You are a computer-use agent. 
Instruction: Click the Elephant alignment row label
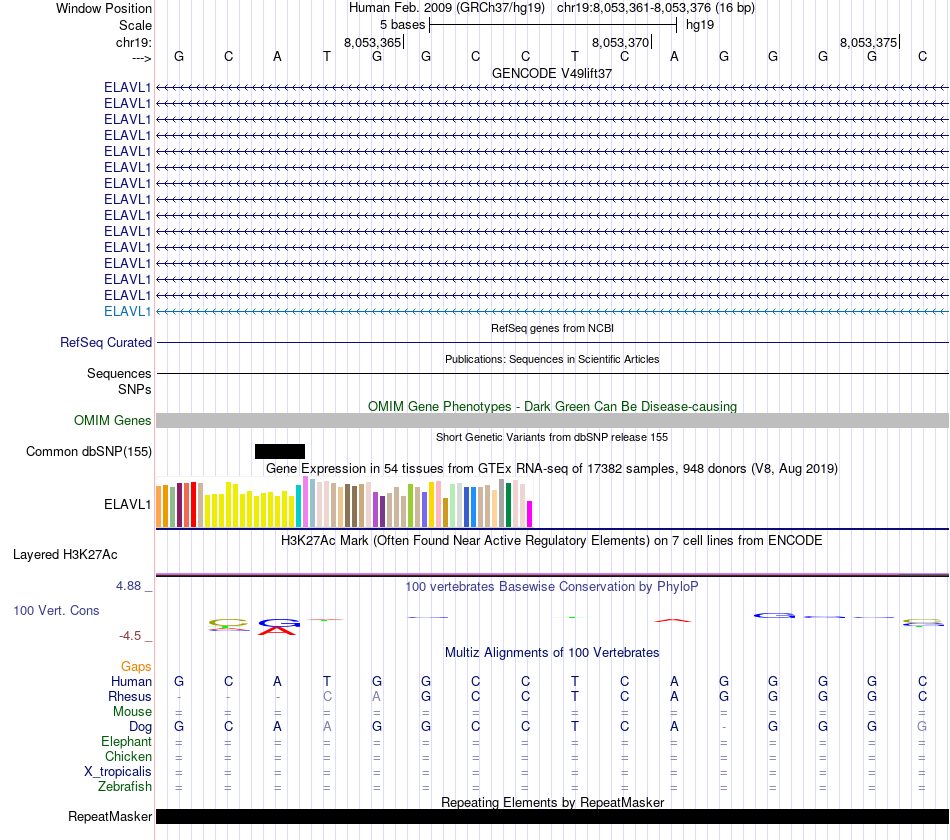126,742
